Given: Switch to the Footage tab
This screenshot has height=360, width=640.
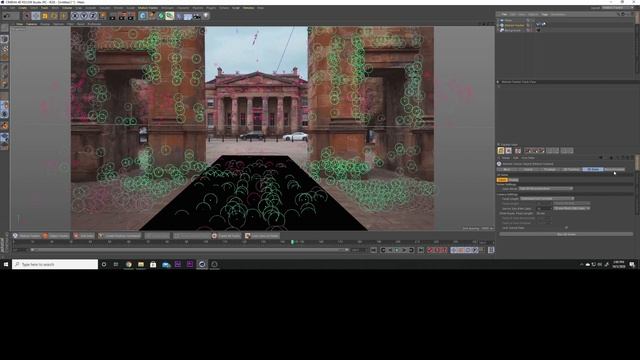Looking at the screenshot, I should tap(549, 169).
